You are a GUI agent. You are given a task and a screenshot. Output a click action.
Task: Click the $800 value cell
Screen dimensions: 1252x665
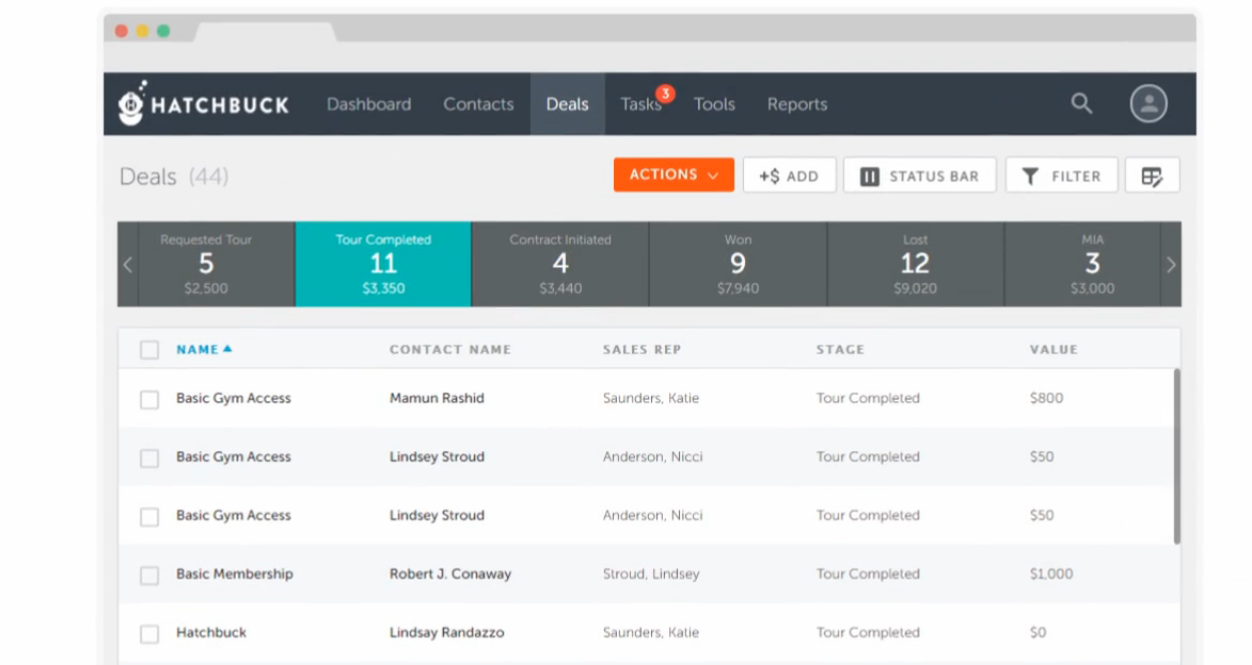click(x=1046, y=398)
